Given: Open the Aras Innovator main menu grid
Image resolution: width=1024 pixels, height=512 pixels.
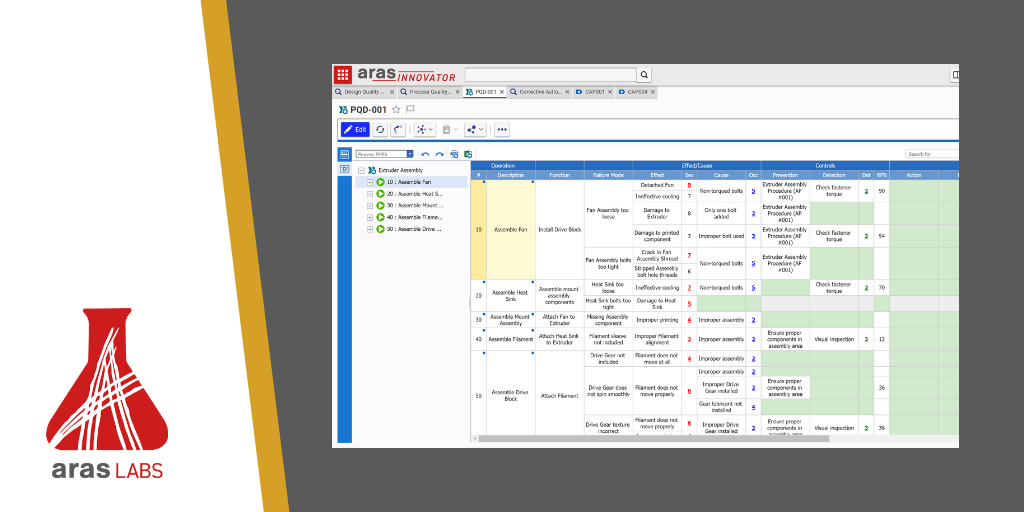Looking at the screenshot, I should click(343, 75).
